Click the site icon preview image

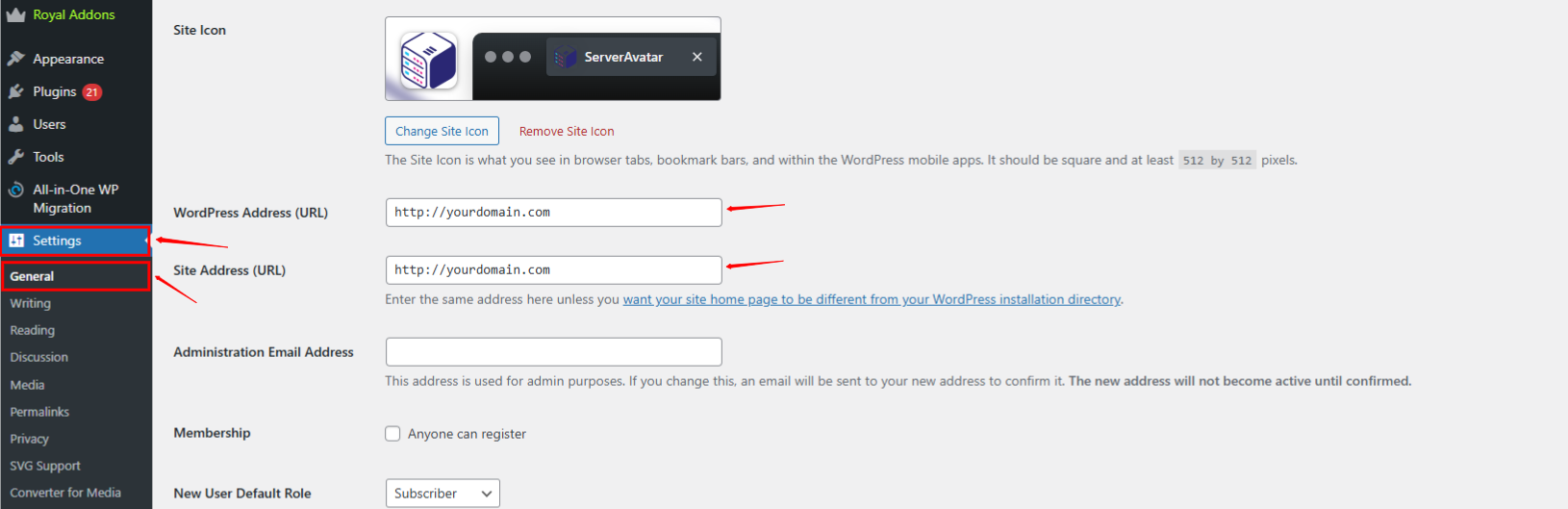pyautogui.click(x=428, y=60)
